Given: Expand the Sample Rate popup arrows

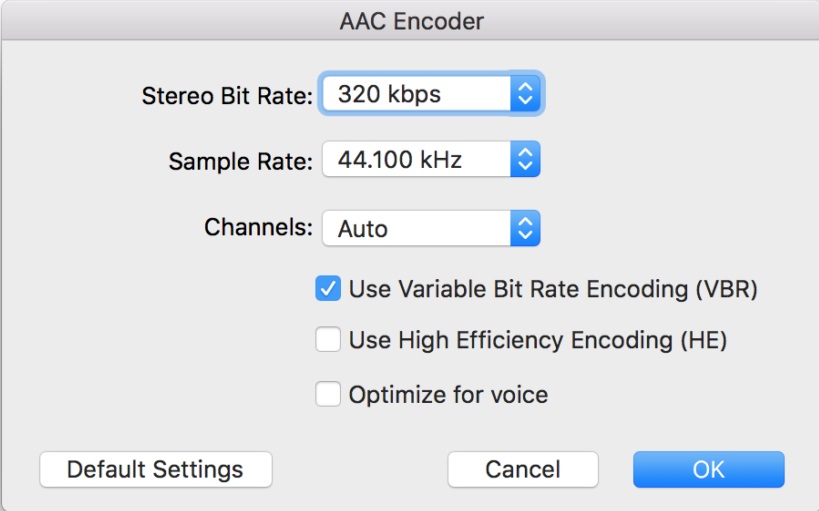Looking at the screenshot, I should (x=525, y=159).
